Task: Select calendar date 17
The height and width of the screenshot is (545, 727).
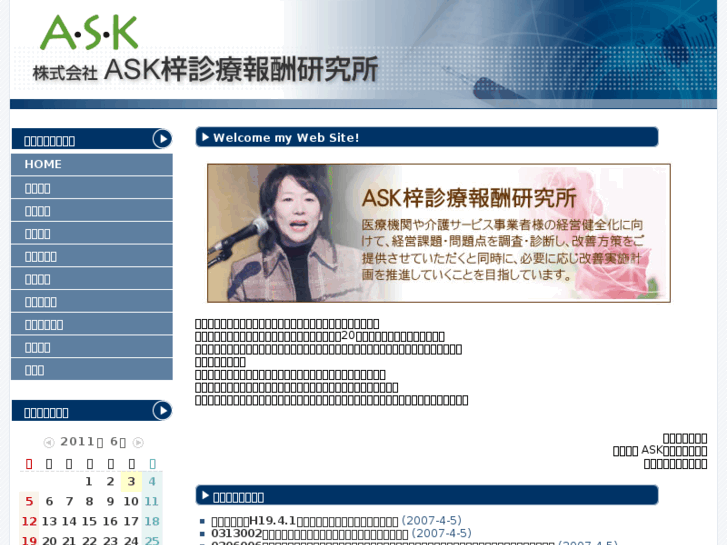Action: pos(131,521)
